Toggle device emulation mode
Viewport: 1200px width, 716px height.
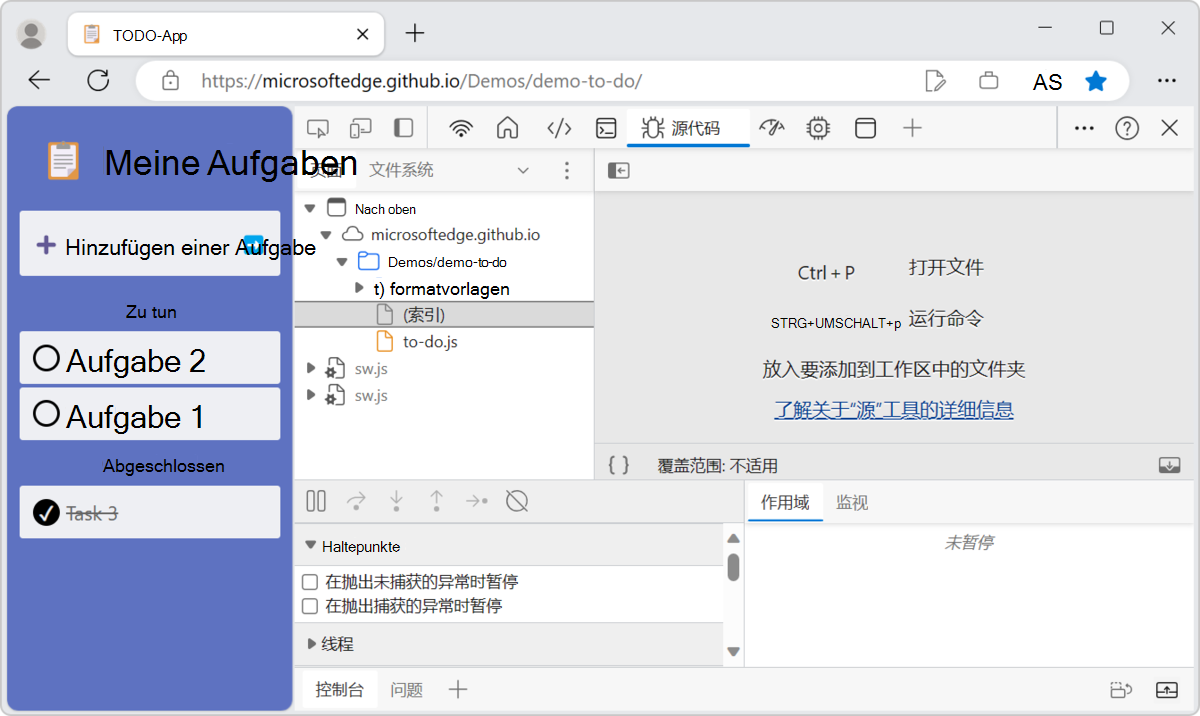[360, 128]
